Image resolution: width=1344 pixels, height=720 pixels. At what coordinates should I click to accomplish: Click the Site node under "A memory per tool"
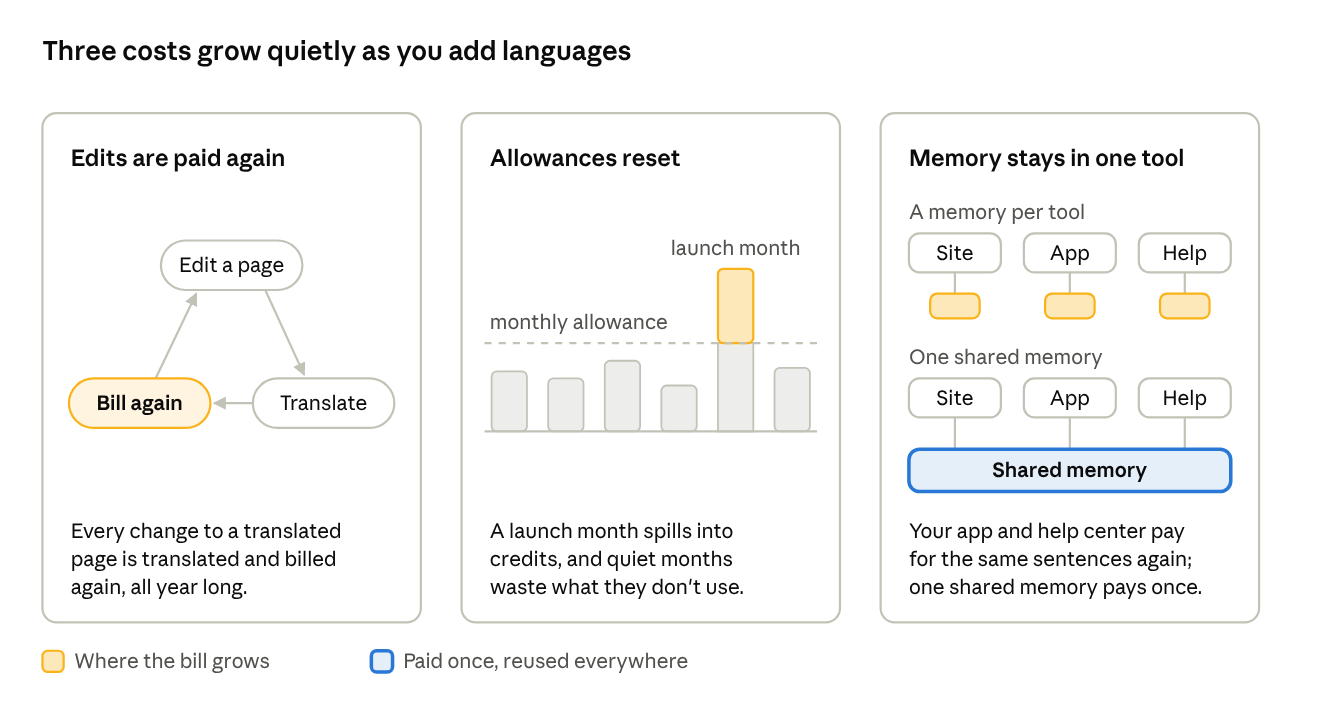coord(955,253)
